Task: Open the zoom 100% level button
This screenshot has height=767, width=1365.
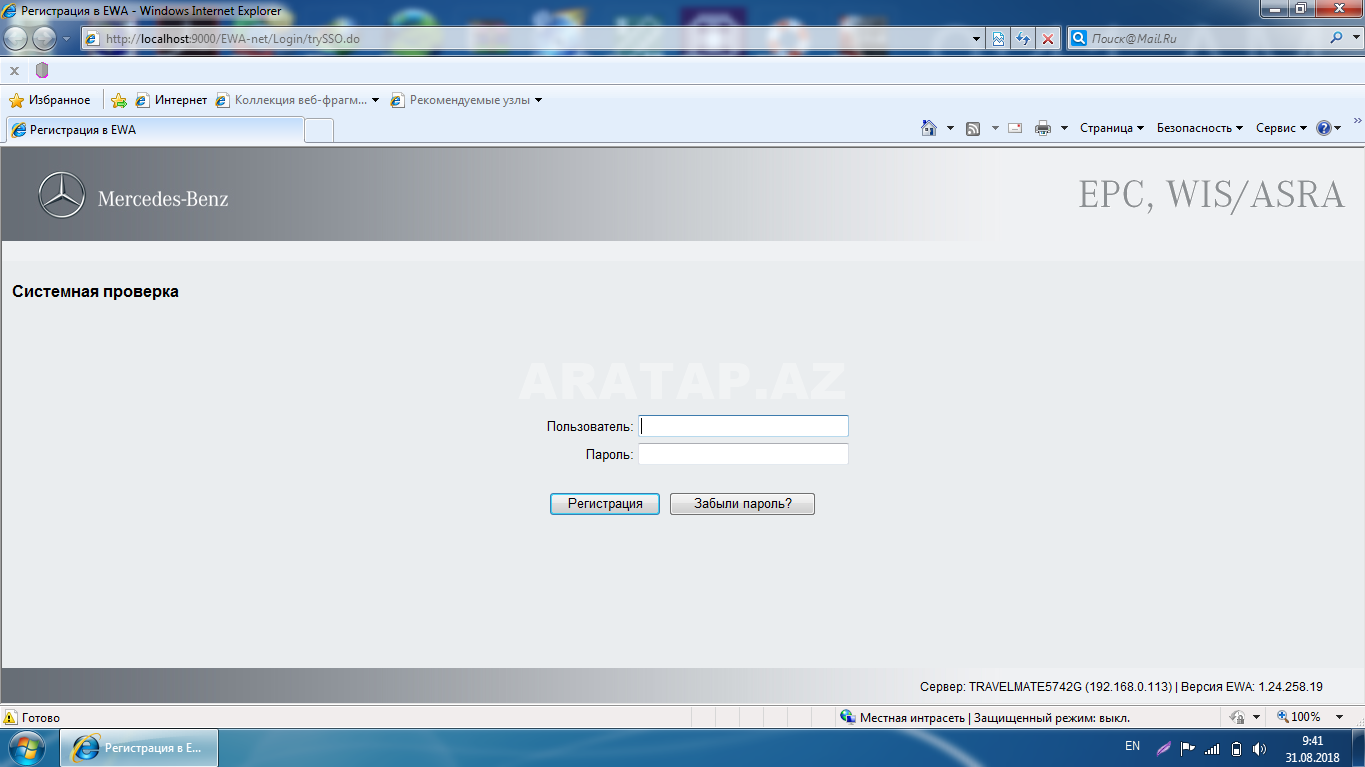Action: (x=1300, y=717)
